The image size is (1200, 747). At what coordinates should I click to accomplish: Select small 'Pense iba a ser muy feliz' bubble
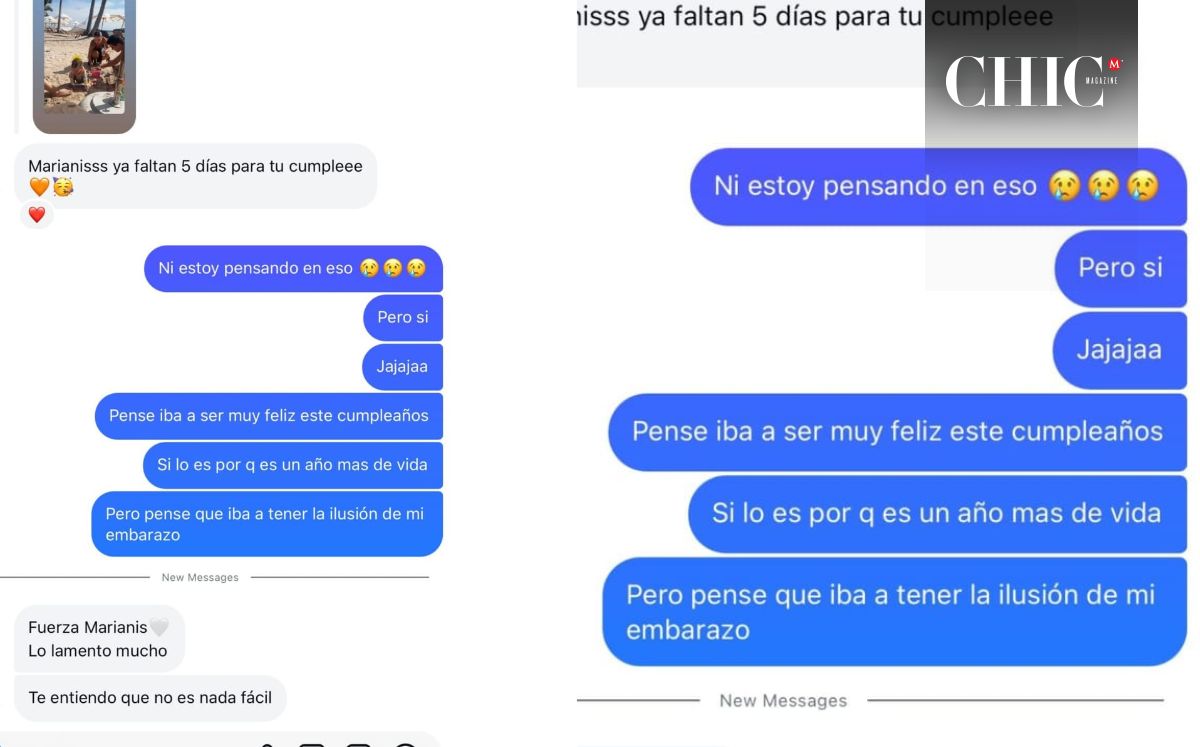[x=269, y=416]
